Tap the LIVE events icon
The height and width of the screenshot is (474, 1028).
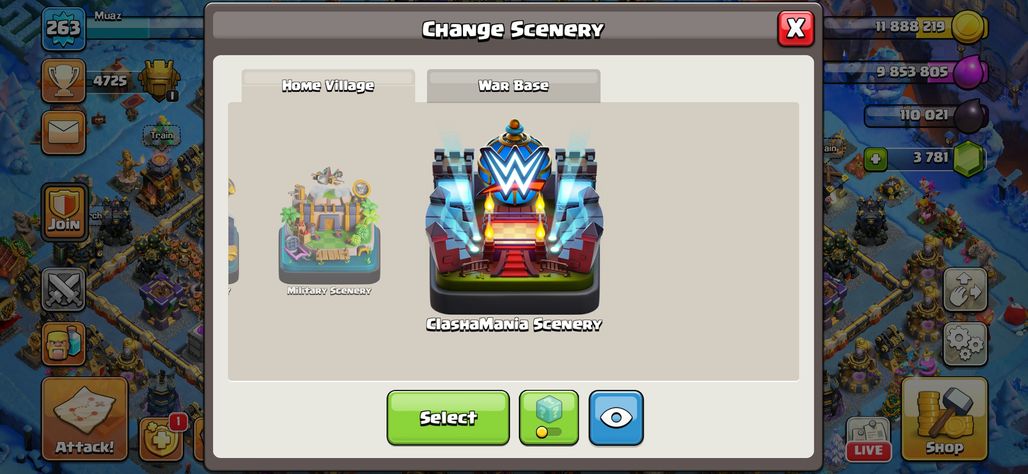869,439
